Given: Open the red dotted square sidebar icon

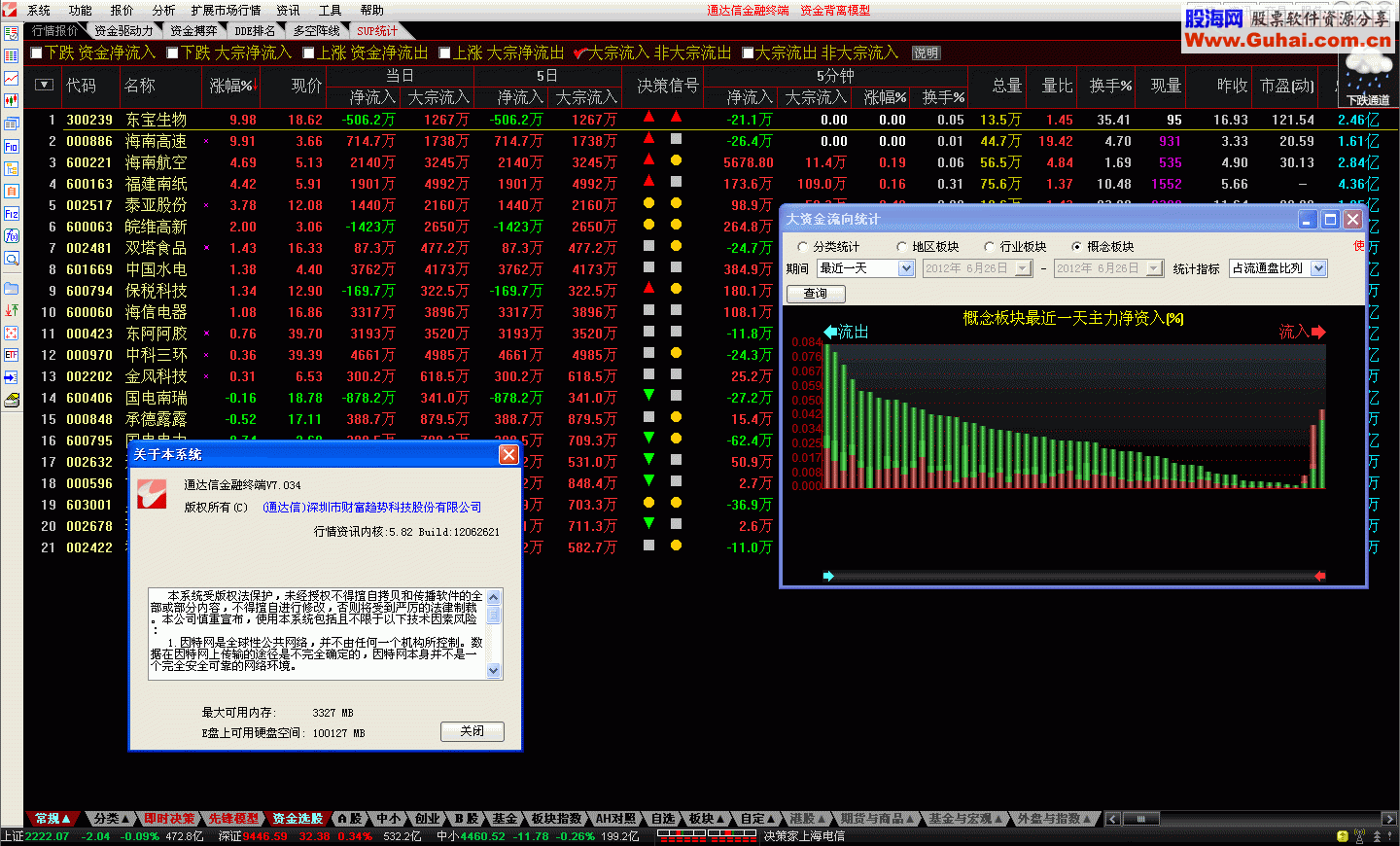Looking at the screenshot, I should pyautogui.click(x=12, y=334).
